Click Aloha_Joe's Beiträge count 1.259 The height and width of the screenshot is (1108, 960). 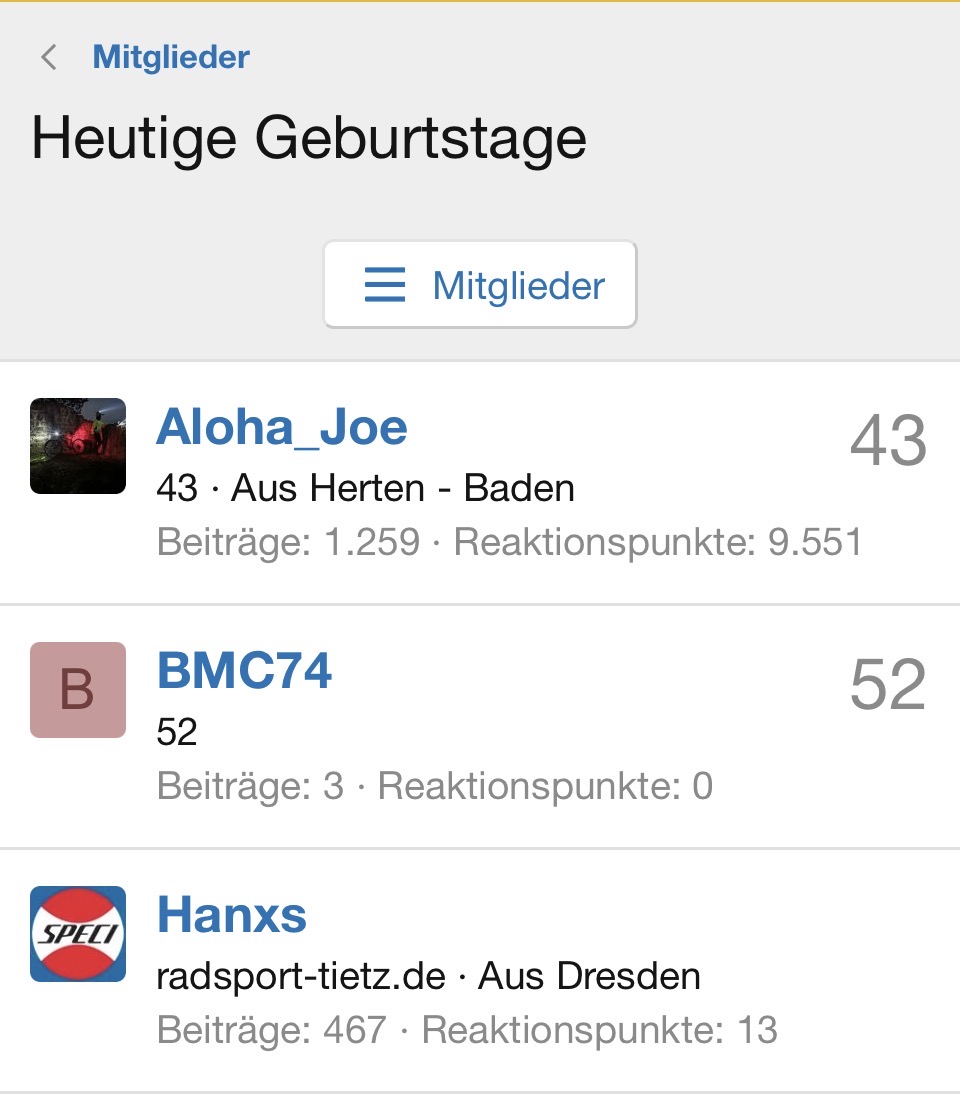pos(372,542)
